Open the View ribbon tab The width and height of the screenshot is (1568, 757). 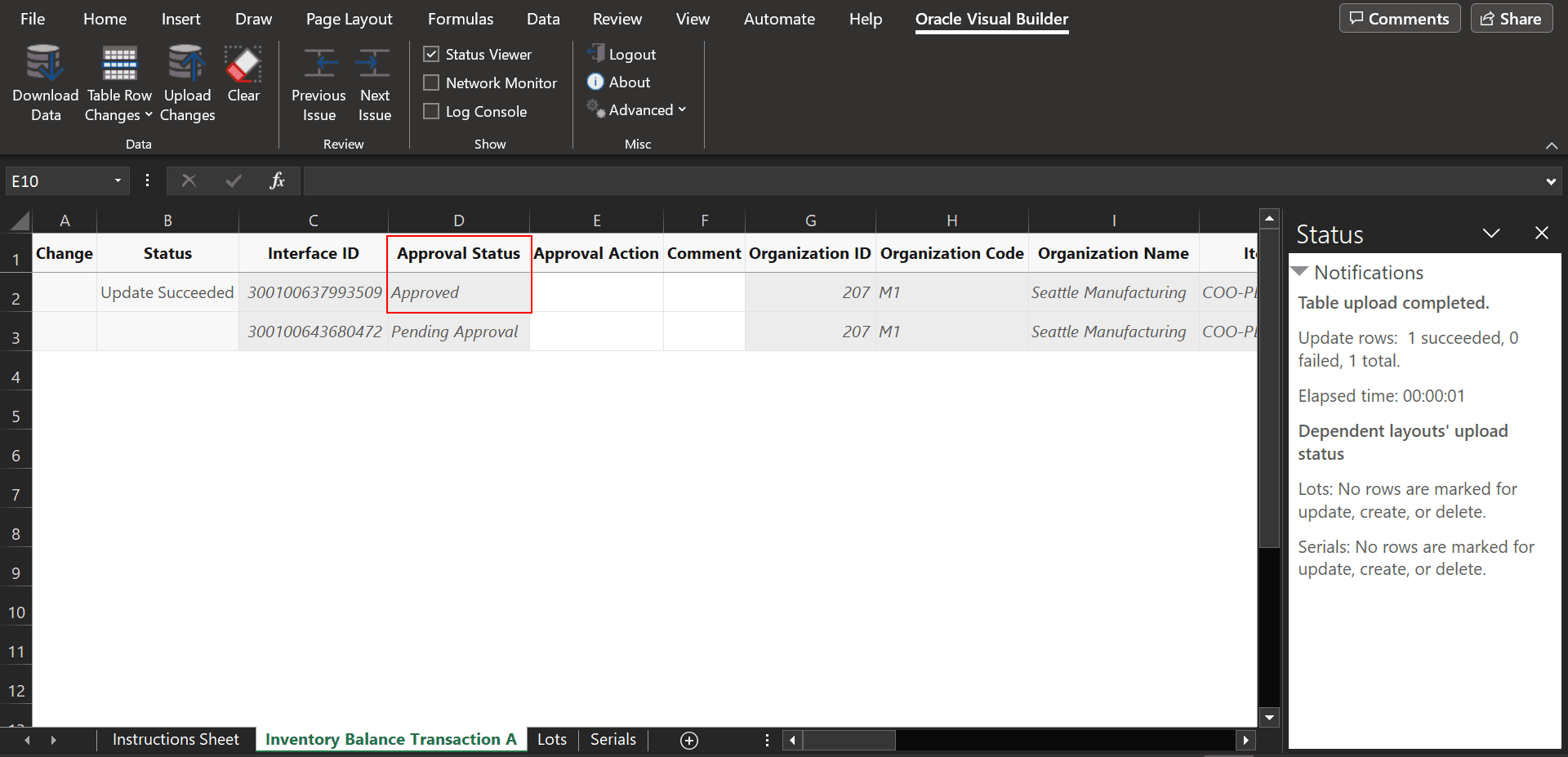[693, 19]
